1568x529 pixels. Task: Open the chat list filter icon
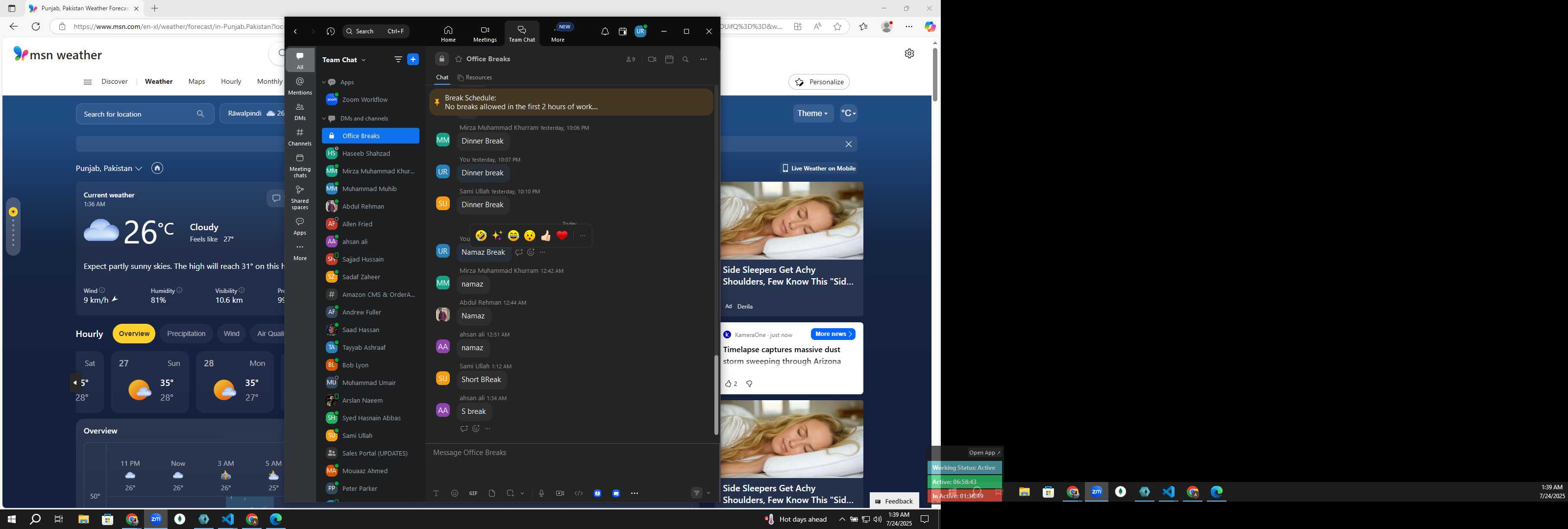(x=398, y=59)
